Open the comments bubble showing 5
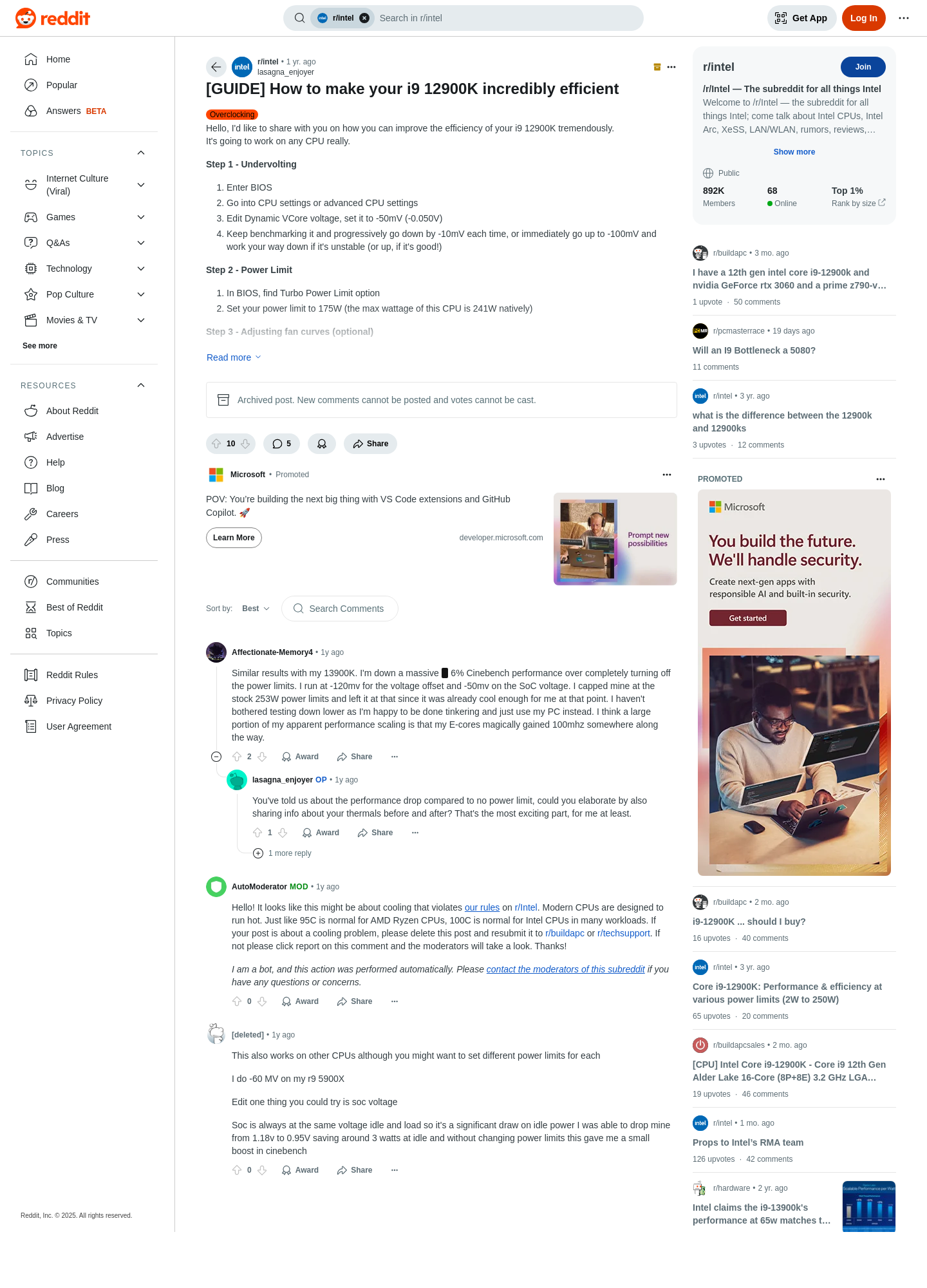The height and width of the screenshot is (1288, 927). [281, 444]
